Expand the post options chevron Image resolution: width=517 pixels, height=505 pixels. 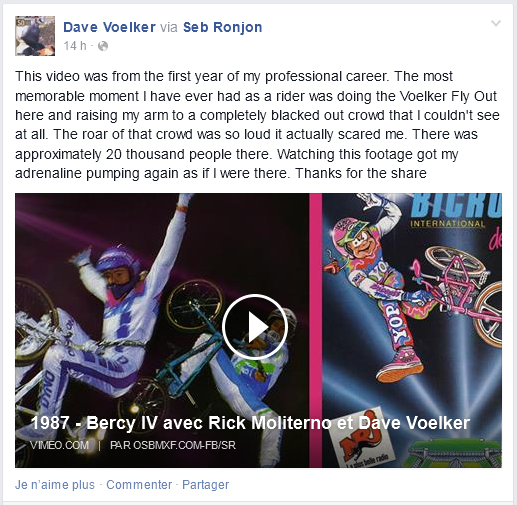496,23
